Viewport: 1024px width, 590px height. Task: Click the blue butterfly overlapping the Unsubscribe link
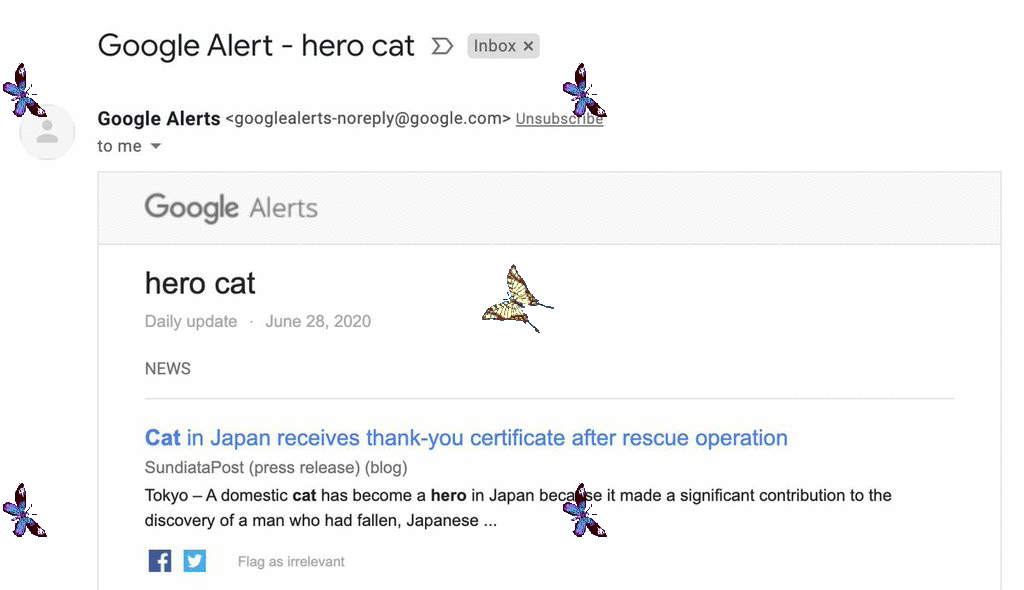click(x=582, y=92)
